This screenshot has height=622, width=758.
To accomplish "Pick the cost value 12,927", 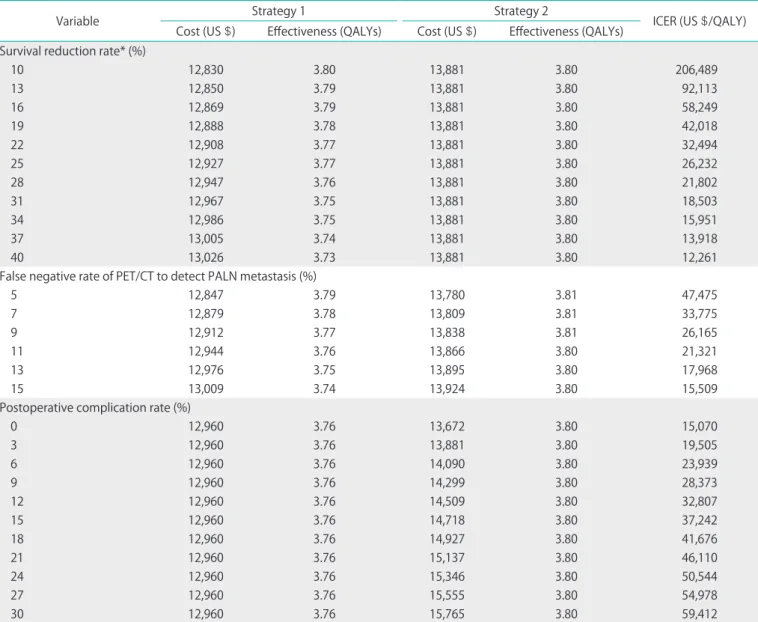I will pyautogui.click(x=206, y=164).
